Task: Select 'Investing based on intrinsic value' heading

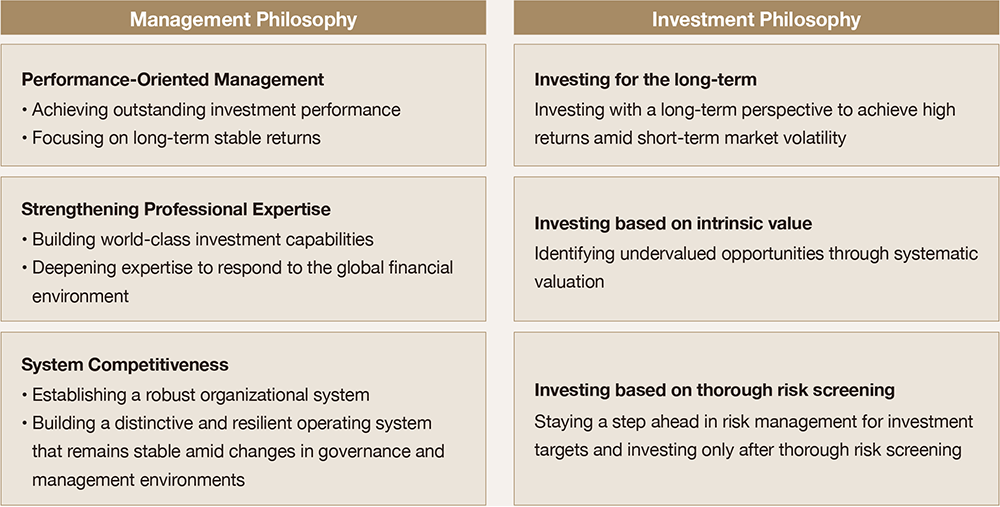Action: point(673,224)
